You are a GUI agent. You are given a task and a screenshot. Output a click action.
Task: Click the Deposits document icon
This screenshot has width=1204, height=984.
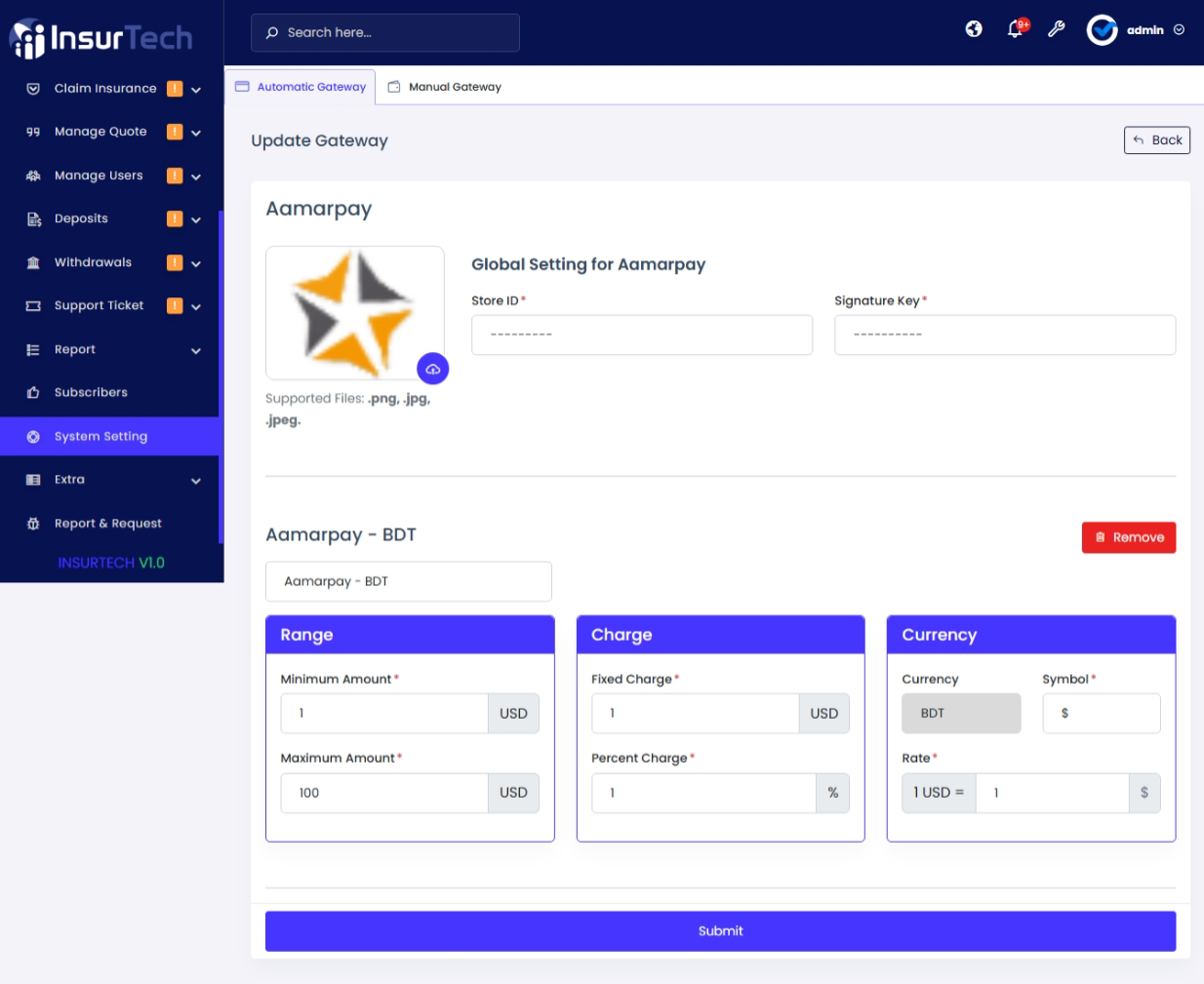[x=33, y=219]
